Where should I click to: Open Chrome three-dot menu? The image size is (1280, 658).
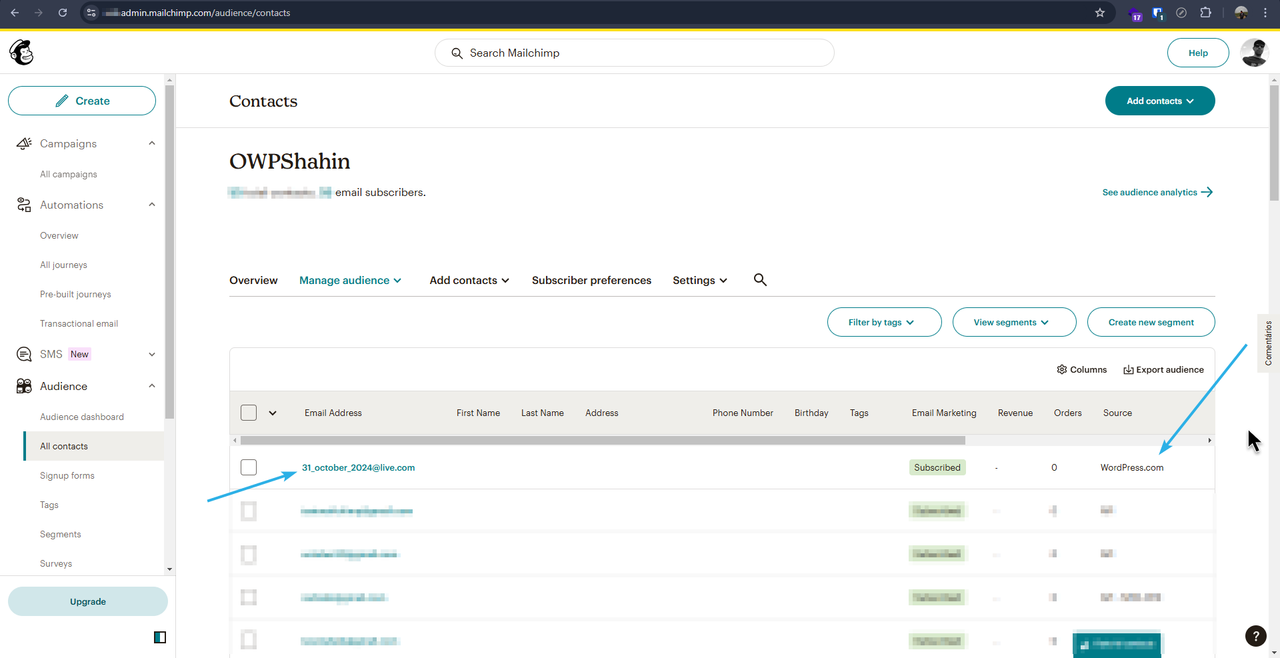pyautogui.click(x=1266, y=13)
